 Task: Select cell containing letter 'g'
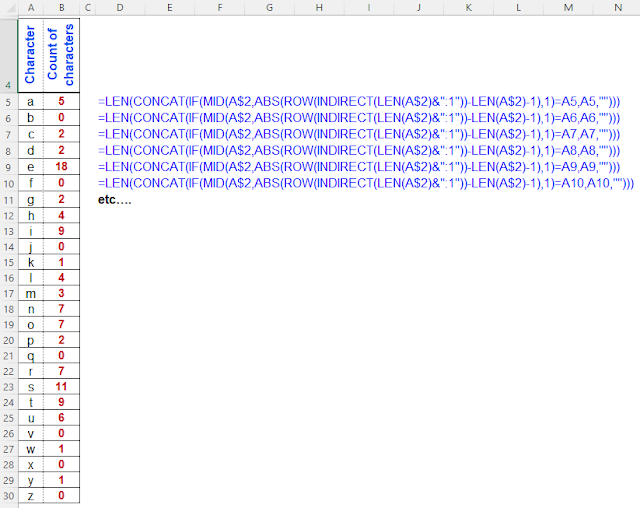click(31, 199)
